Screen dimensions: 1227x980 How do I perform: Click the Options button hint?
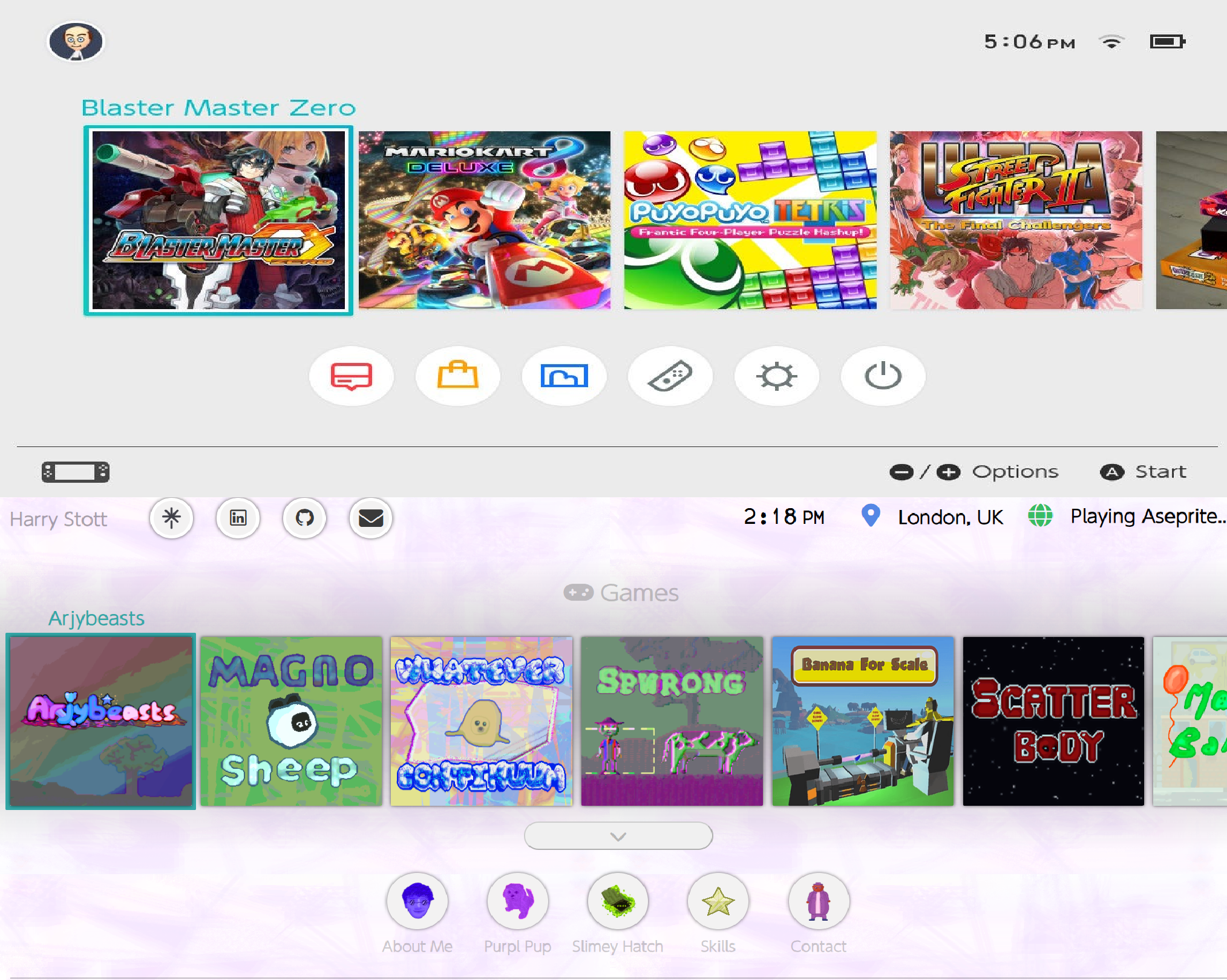click(x=974, y=472)
